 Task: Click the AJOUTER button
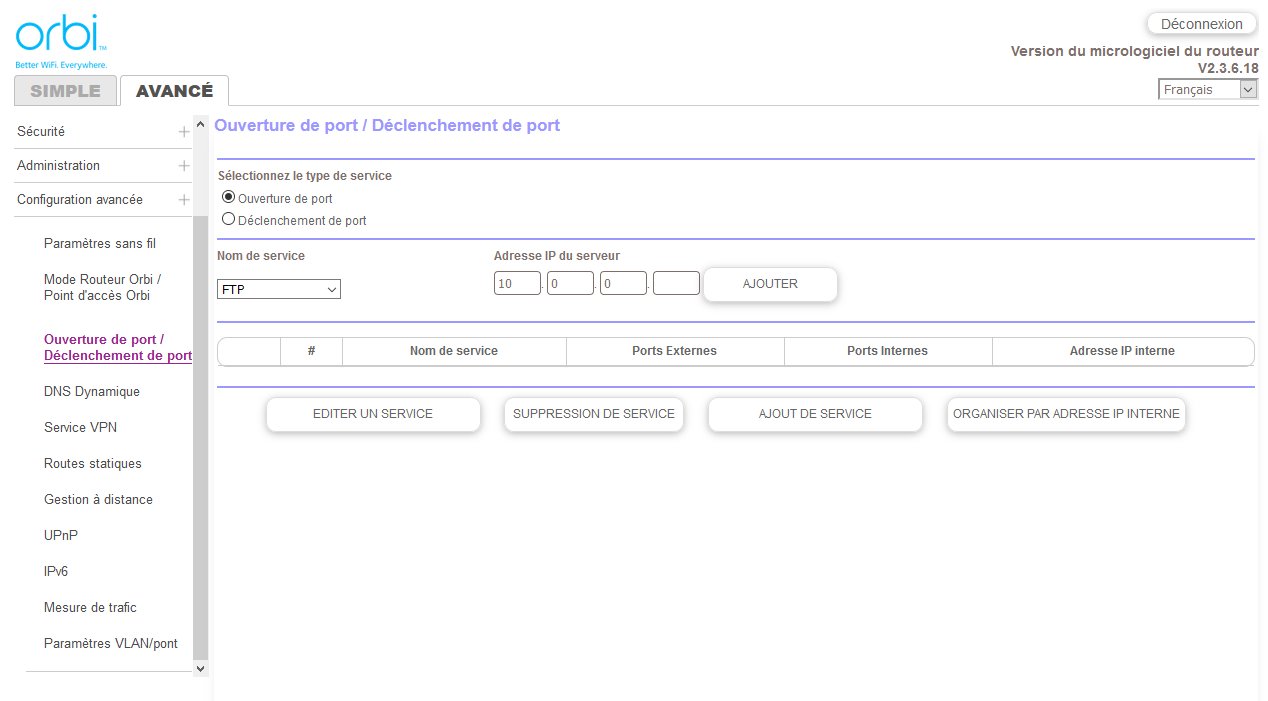[x=770, y=284]
